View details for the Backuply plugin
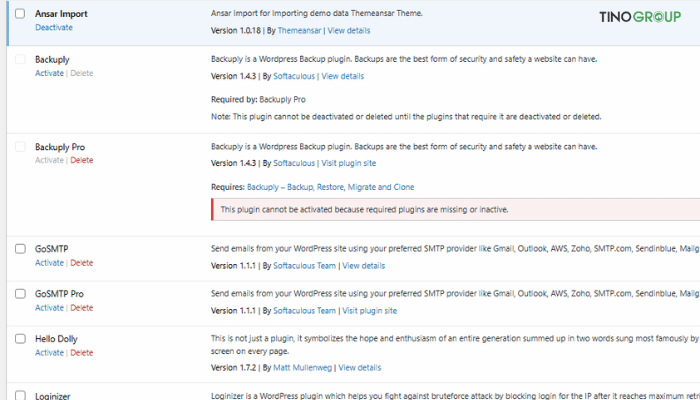Screen dimensions: 700x400 342,76
